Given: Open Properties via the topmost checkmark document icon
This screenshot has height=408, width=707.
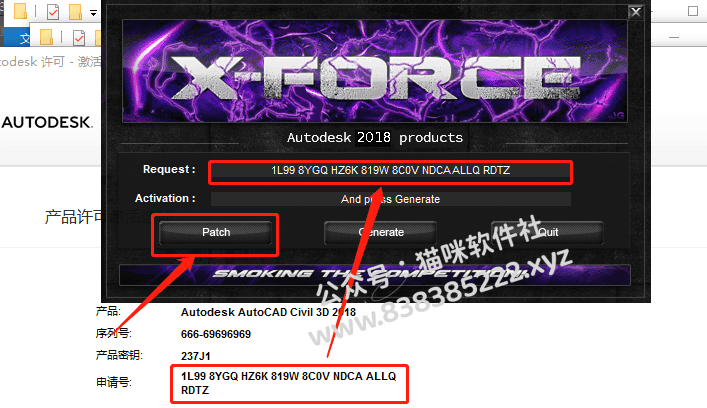Looking at the screenshot, I should pos(53,11).
